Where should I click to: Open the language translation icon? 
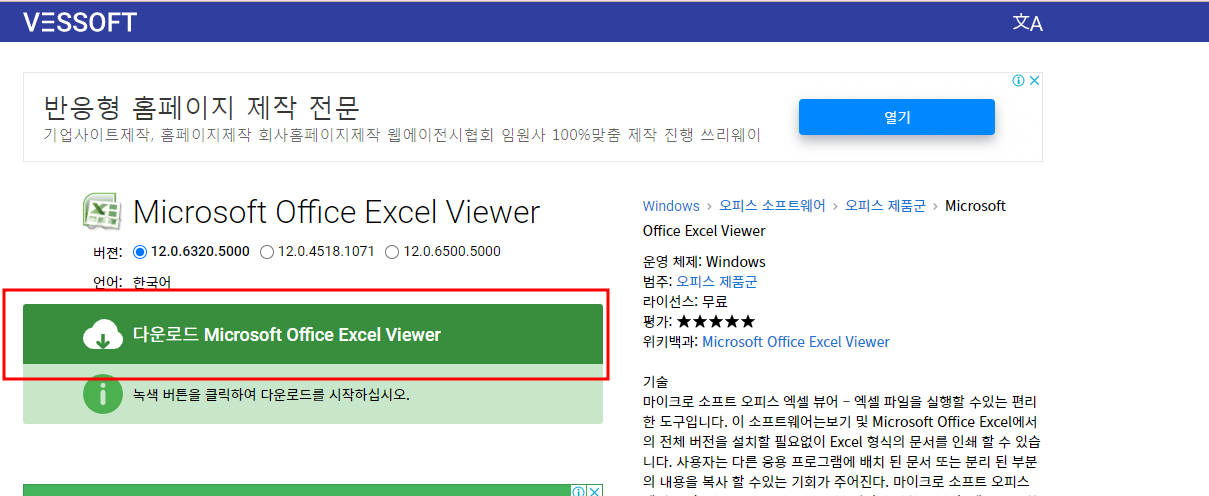pyautogui.click(x=1027, y=23)
